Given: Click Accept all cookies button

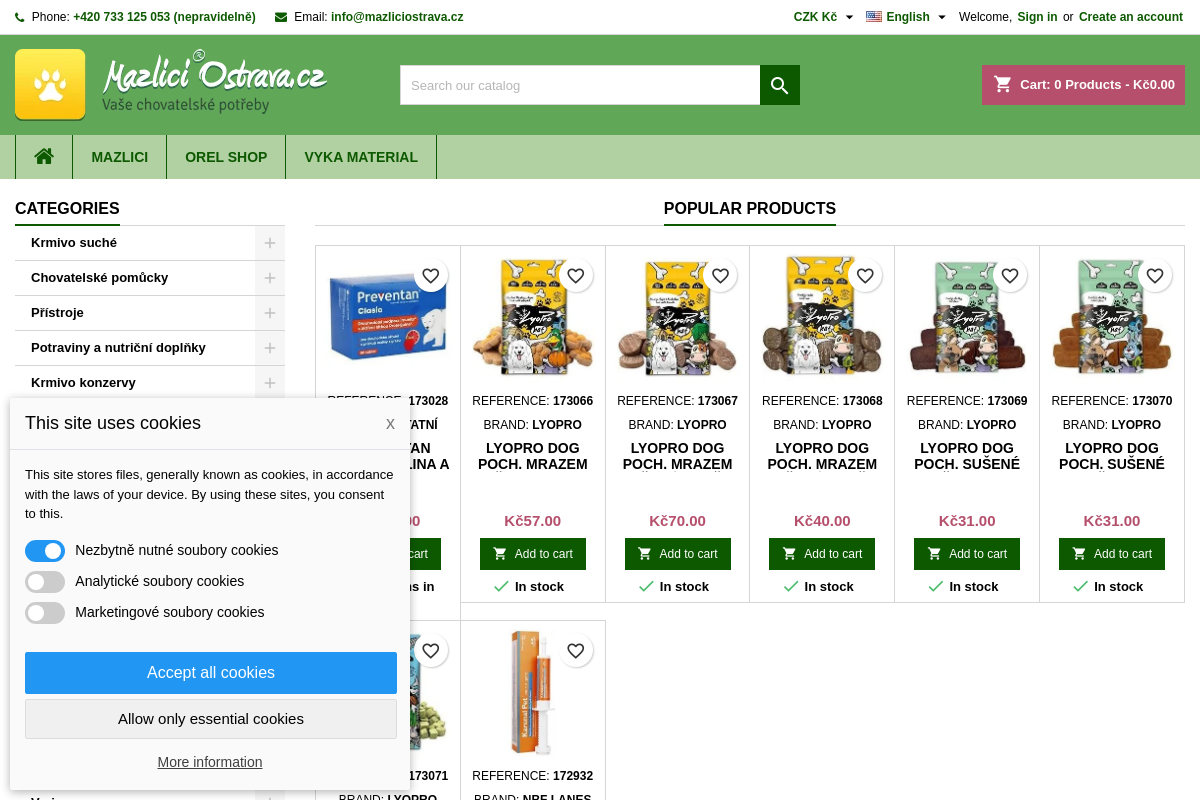Looking at the screenshot, I should [211, 673].
